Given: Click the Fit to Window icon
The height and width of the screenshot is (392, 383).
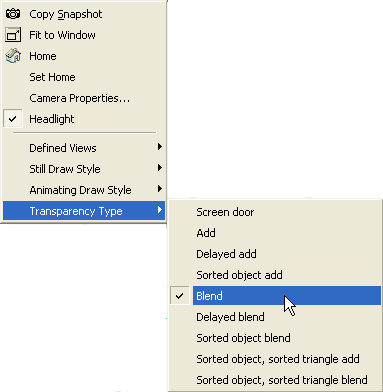Looking at the screenshot, I should click(13, 35).
